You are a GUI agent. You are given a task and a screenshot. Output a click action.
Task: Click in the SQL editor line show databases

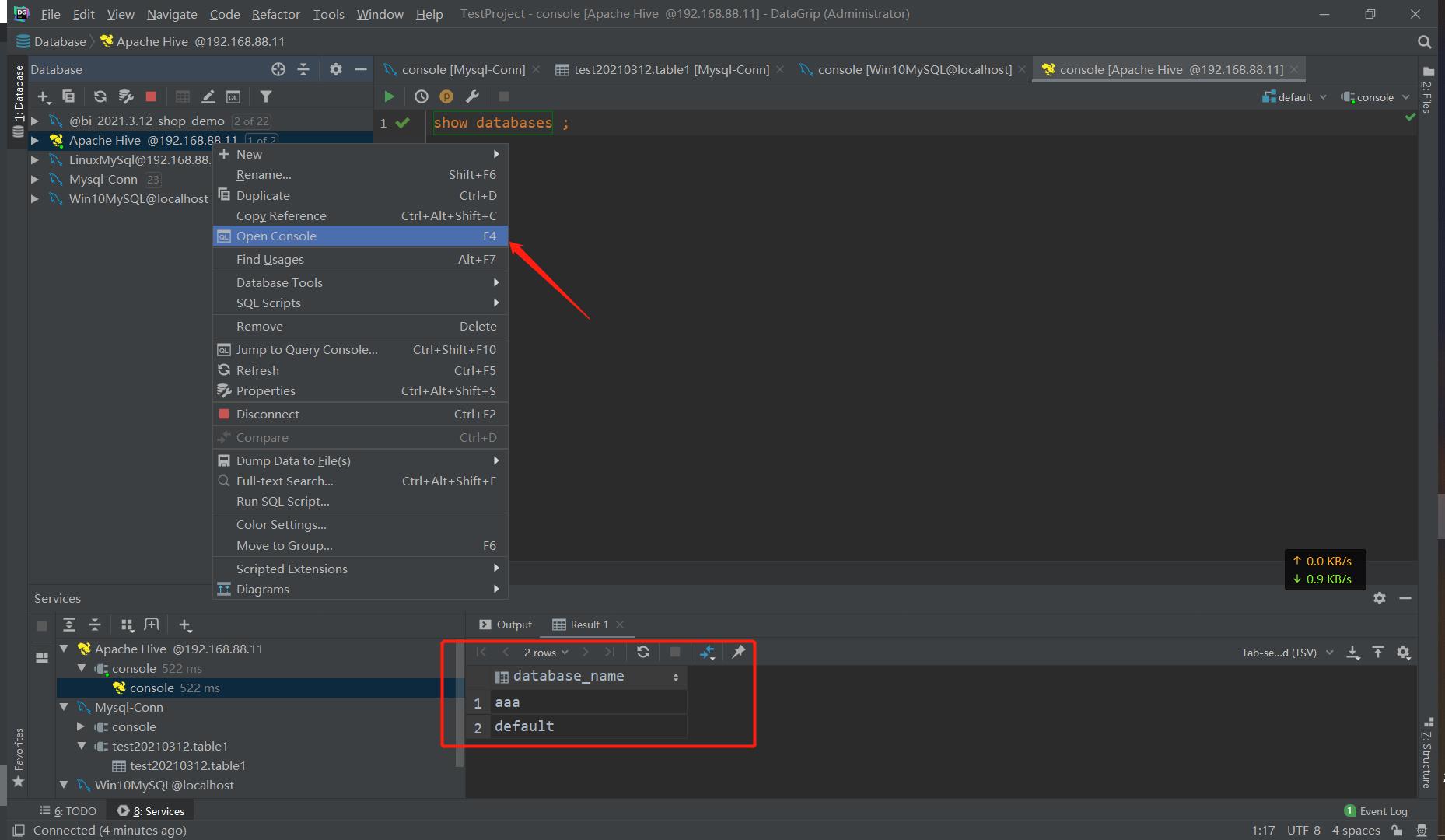(501, 123)
